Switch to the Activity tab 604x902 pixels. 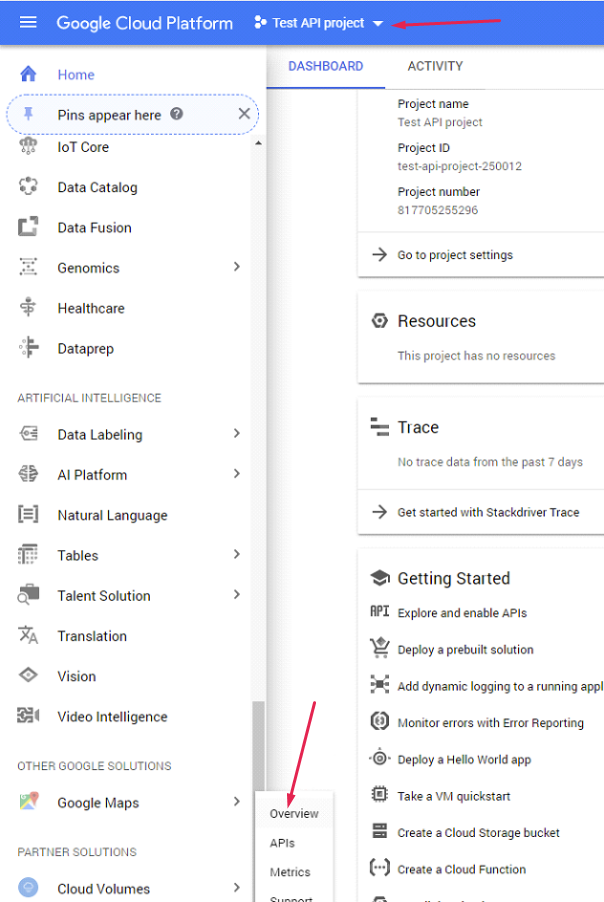pos(435,66)
